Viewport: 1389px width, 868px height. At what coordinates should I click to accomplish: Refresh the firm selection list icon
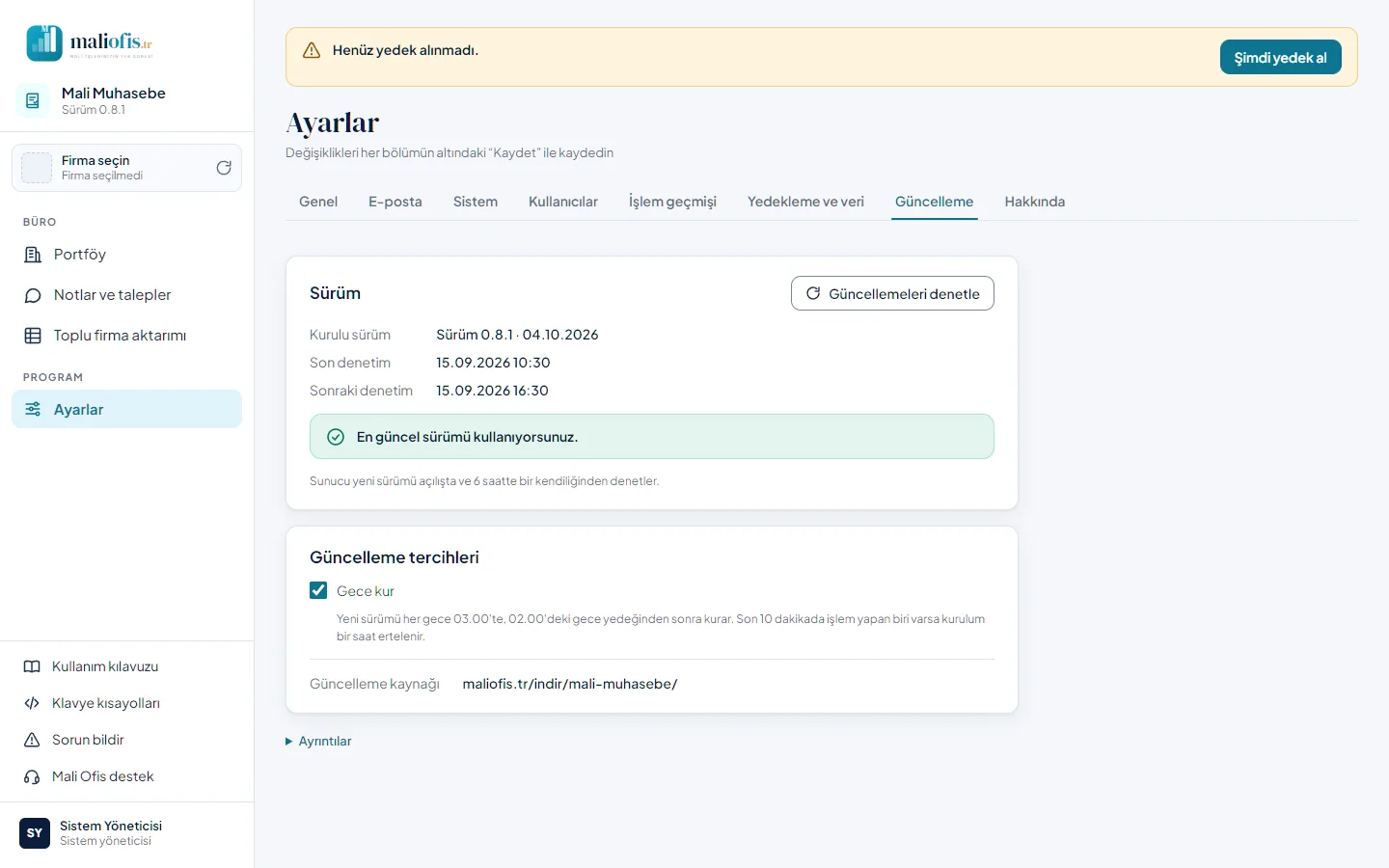click(224, 168)
